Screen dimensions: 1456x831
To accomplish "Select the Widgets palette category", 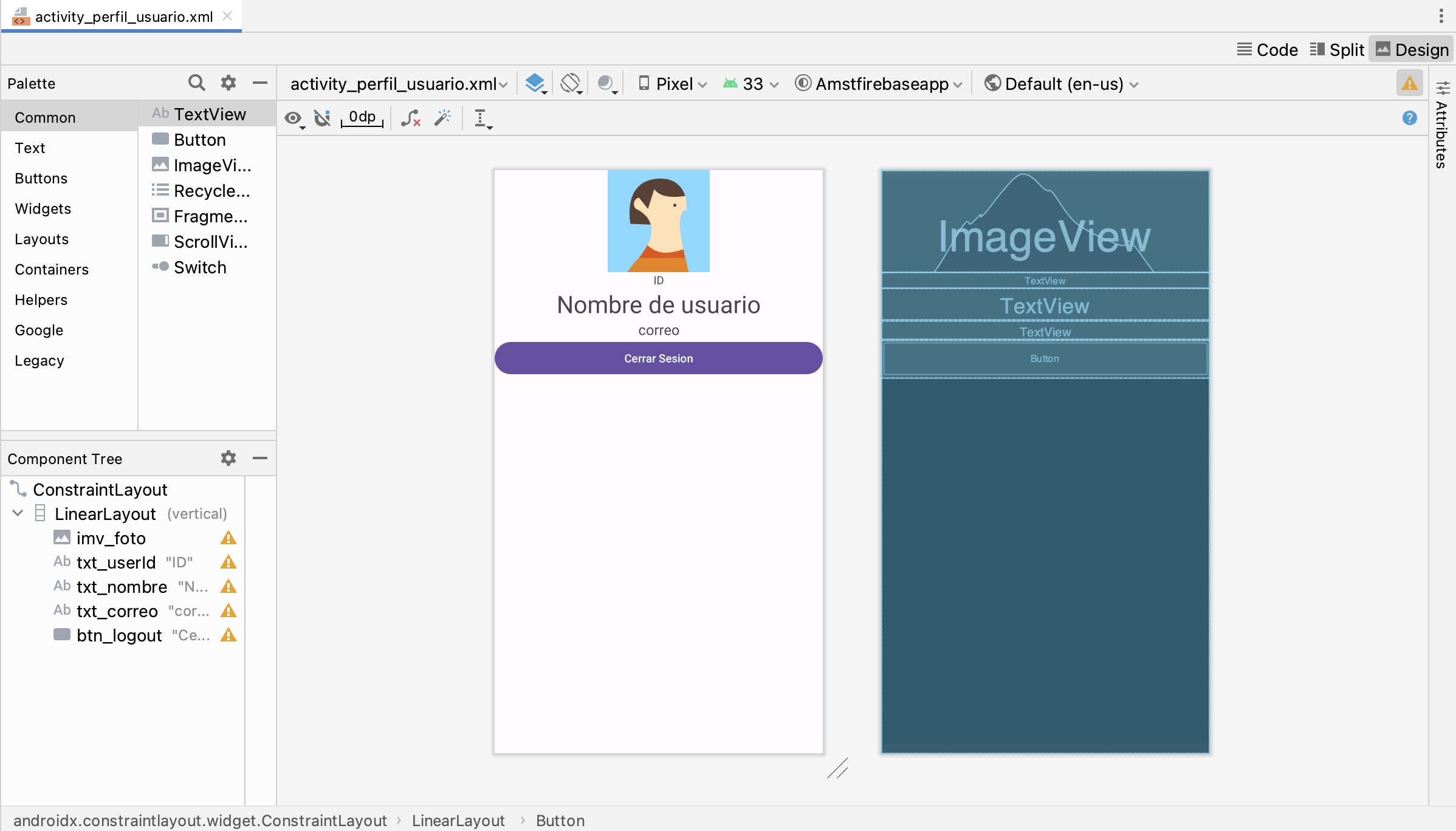I will coord(69,208).
